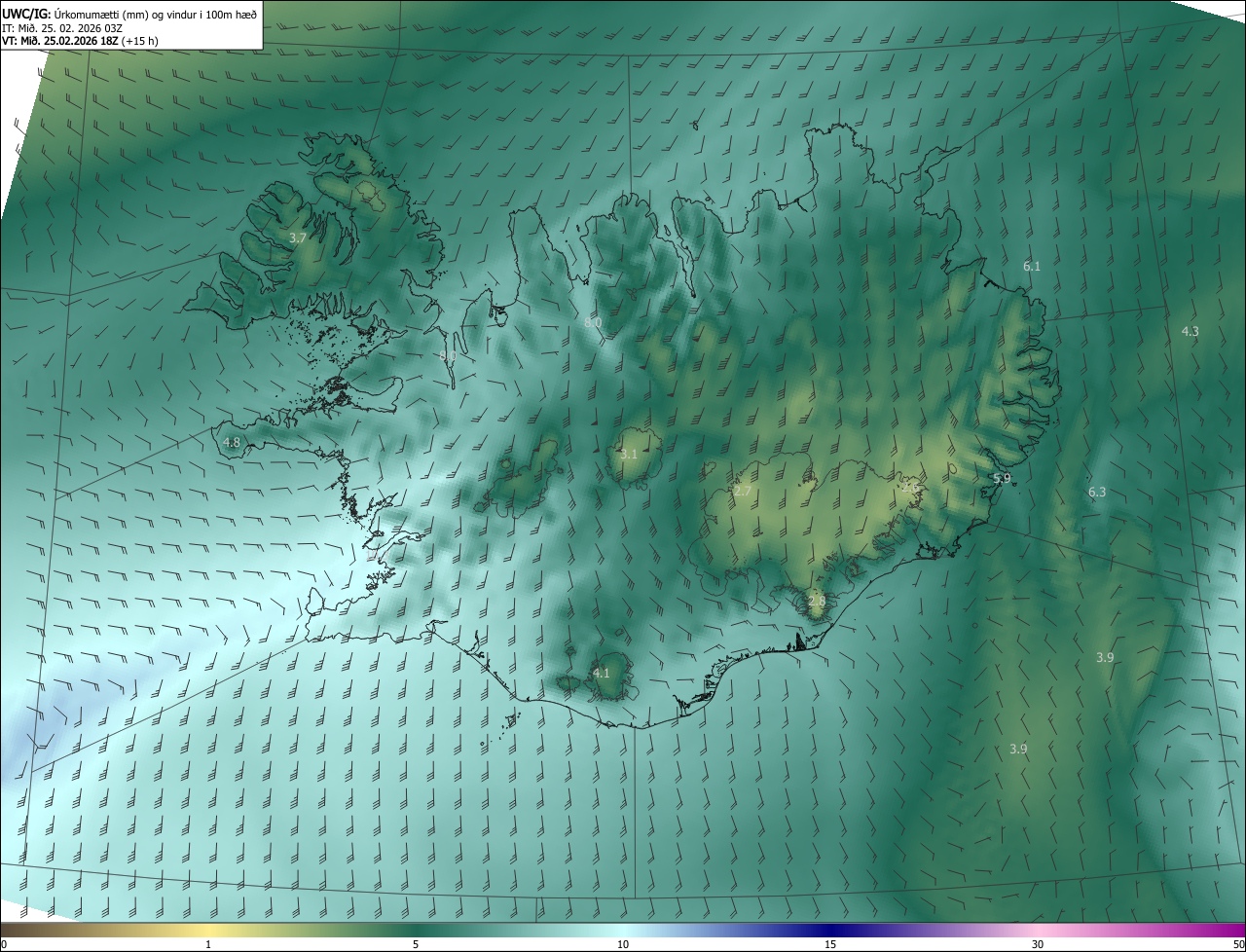Click the 4.1 value on the southern glacier
Screen dimensions: 1246x952
(x=602, y=673)
